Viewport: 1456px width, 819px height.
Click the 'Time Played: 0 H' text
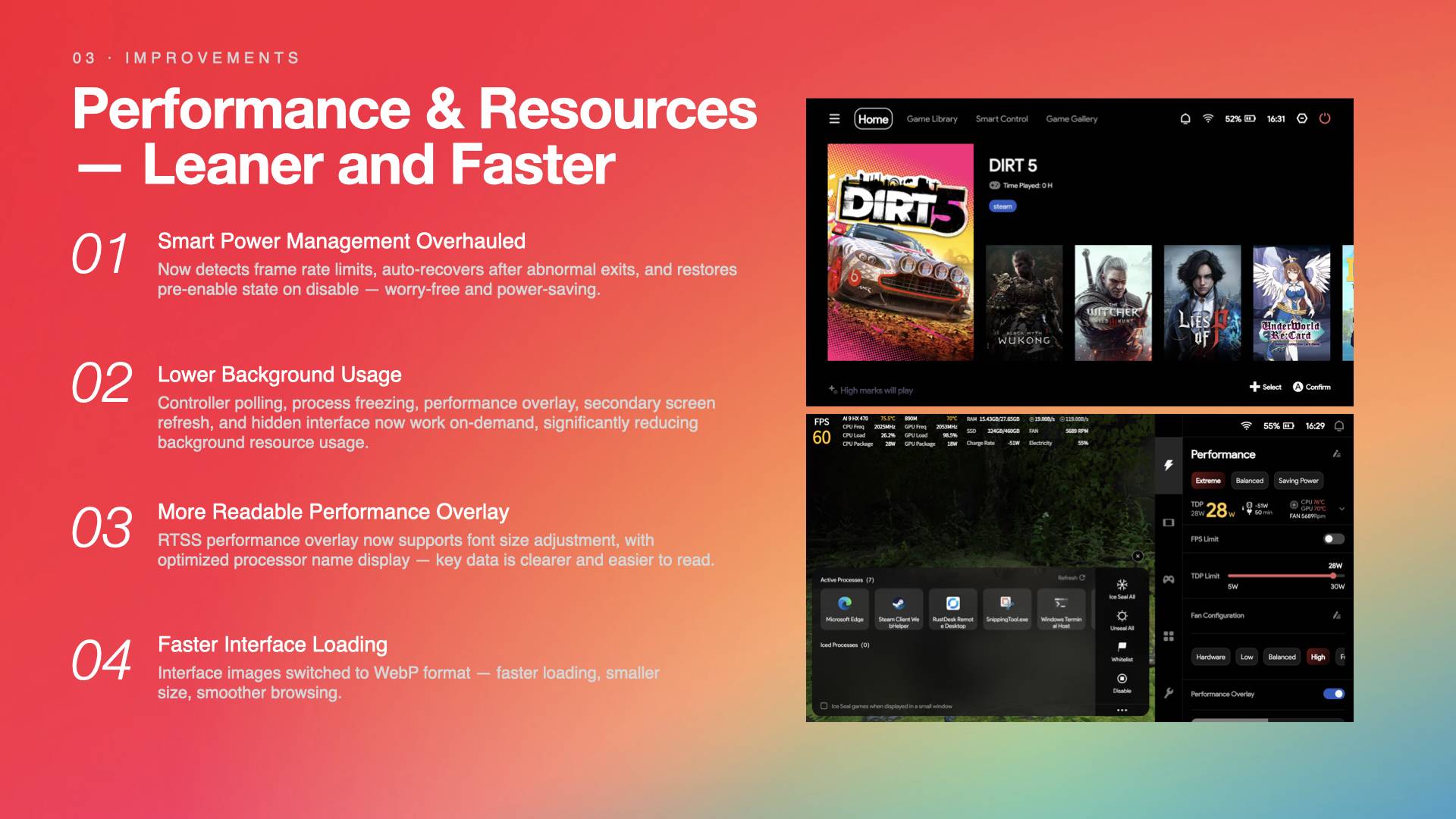click(1028, 186)
